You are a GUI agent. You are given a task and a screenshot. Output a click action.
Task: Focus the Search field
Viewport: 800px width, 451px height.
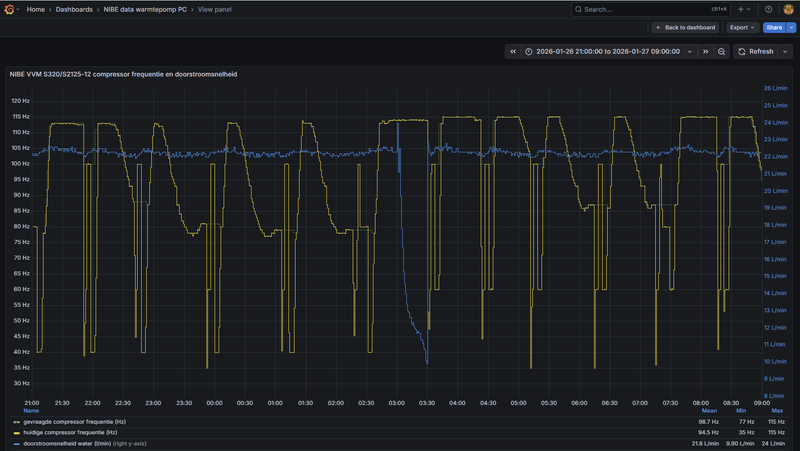pyautogui.click(x=651, y=9)
